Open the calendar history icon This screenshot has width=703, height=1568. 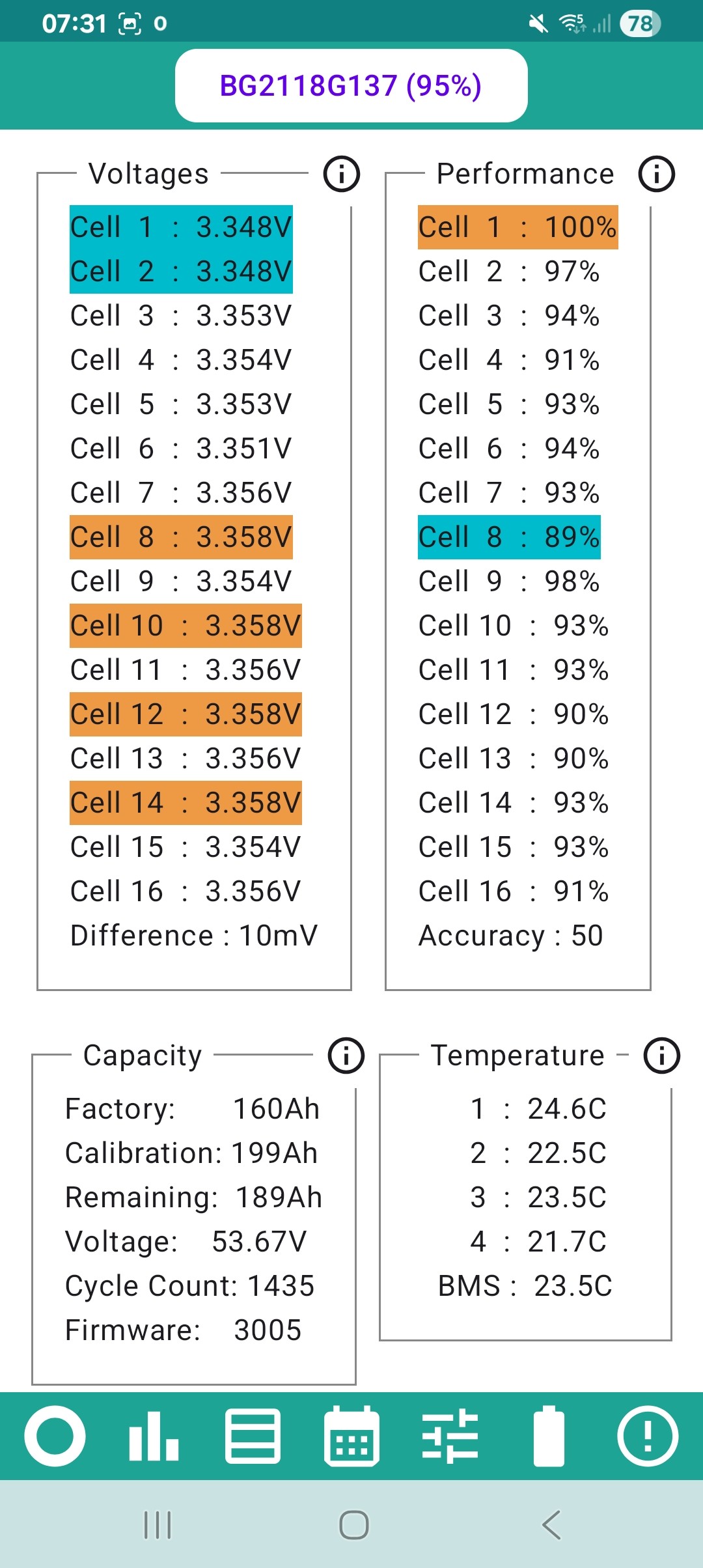[351, 1436]
